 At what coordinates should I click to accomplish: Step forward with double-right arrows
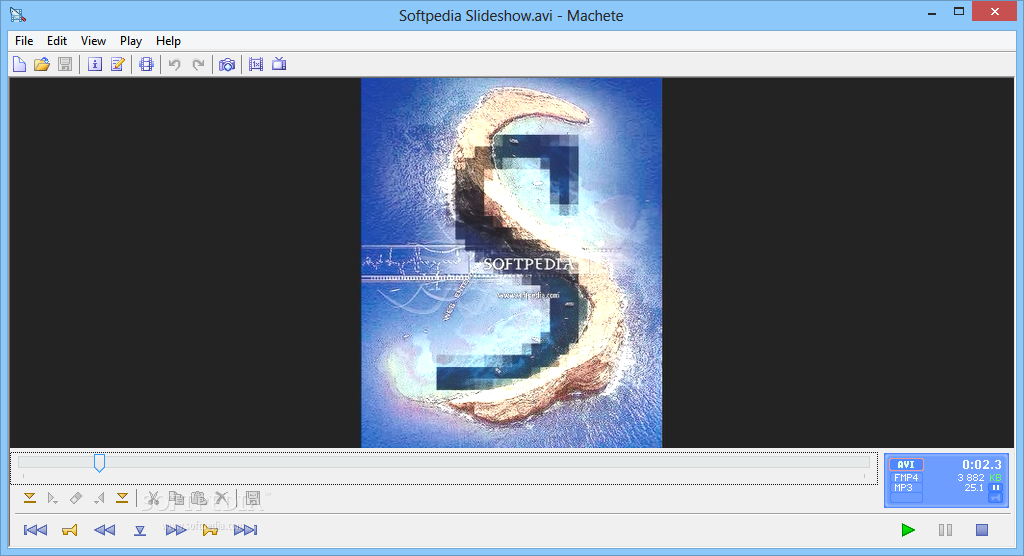point(176,530)
